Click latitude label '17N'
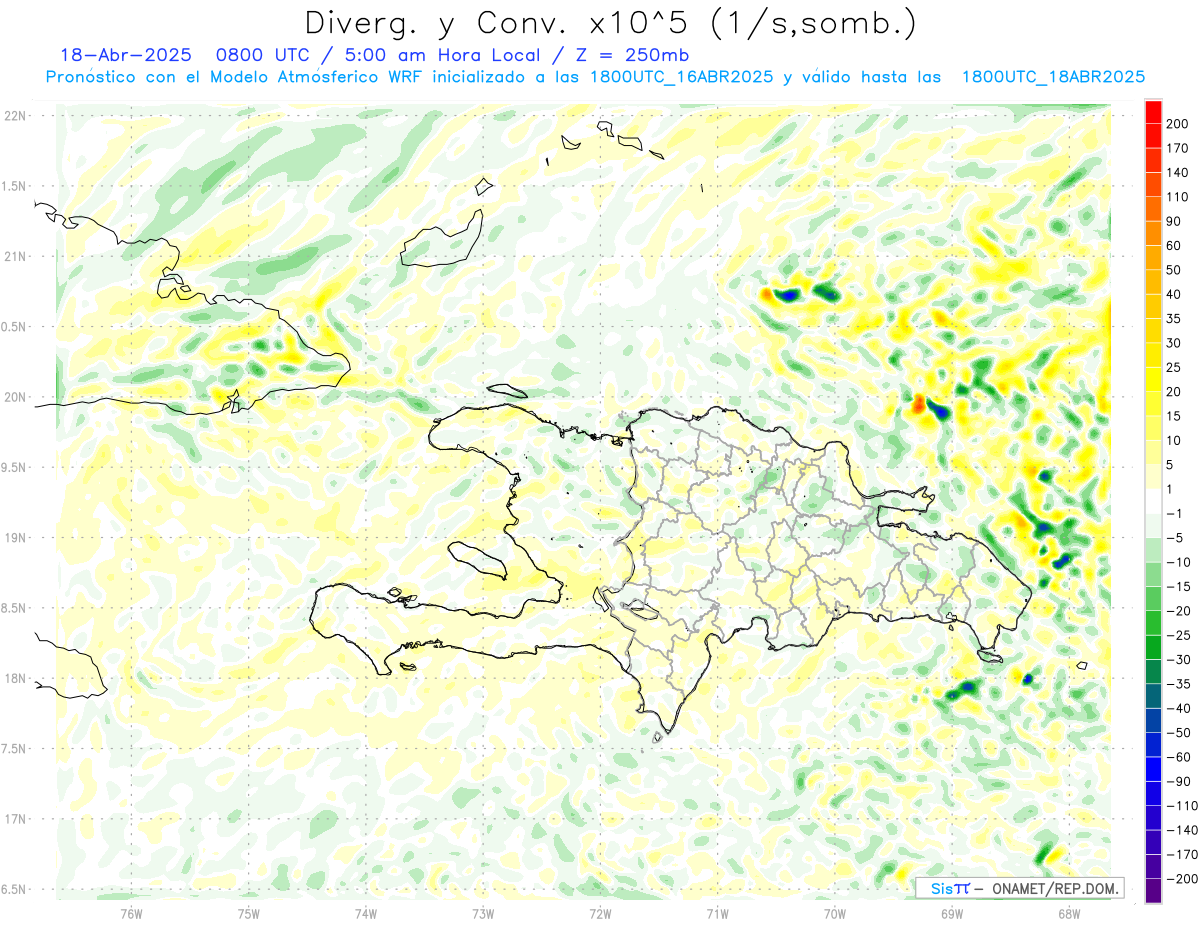Image resolution: width=1200 pixels, height=927 pixels. pos(16,819)
